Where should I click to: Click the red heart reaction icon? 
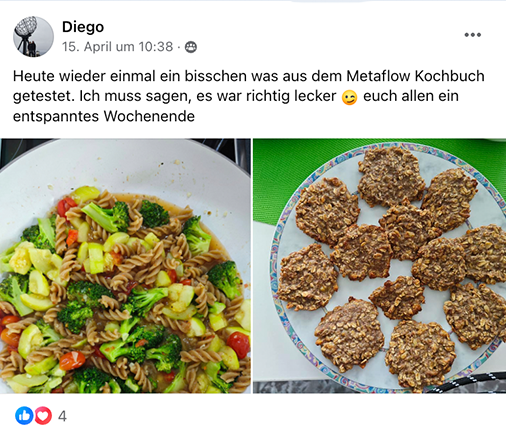pyautogui.click(x=43, y=416)
